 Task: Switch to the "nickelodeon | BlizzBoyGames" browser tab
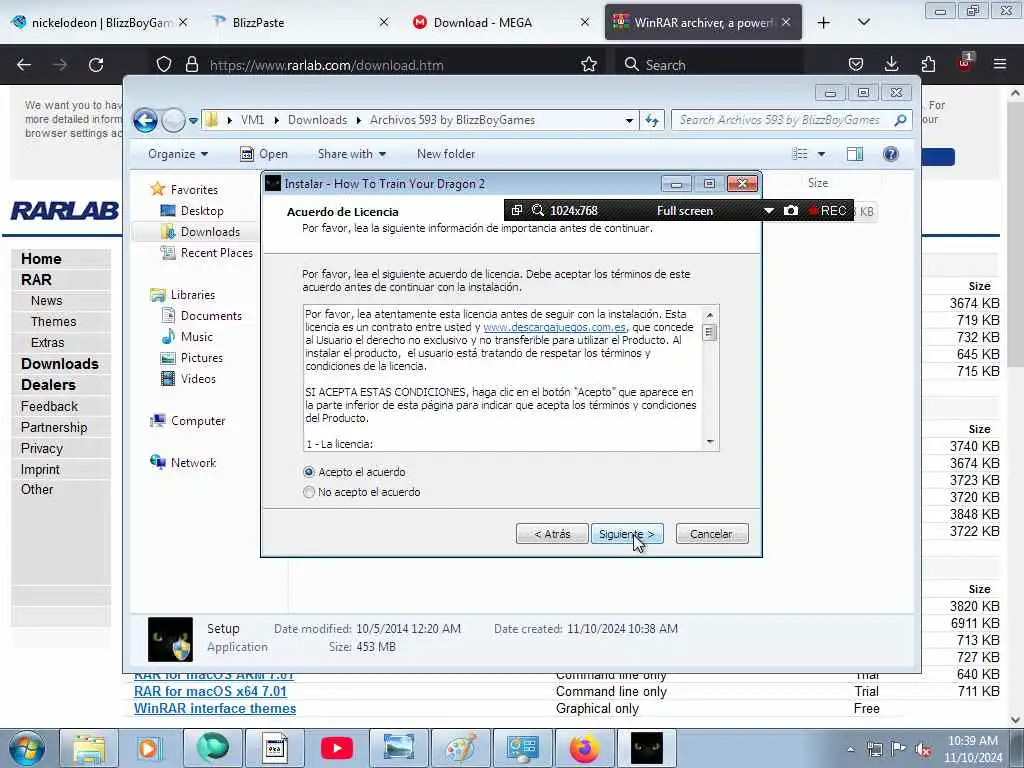click(x=100, y=22)
